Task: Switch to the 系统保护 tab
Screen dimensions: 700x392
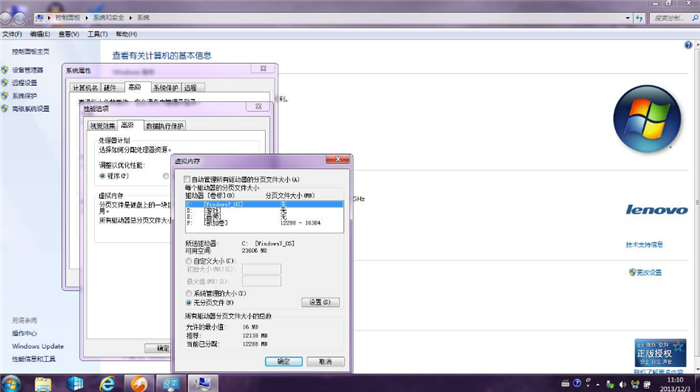Action: tap(166, 88)
